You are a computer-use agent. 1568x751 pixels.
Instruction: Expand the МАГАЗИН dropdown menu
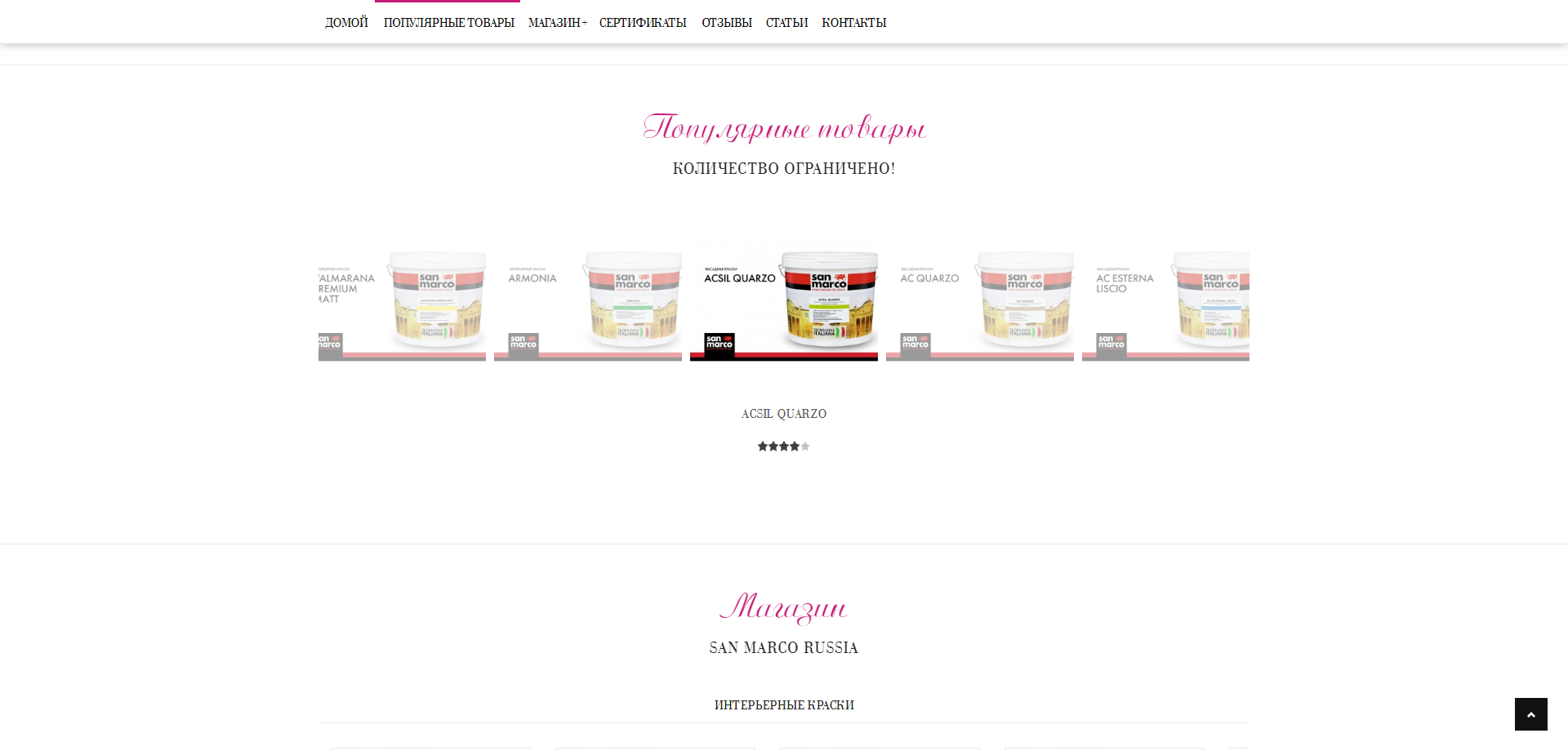pos(557,23)
